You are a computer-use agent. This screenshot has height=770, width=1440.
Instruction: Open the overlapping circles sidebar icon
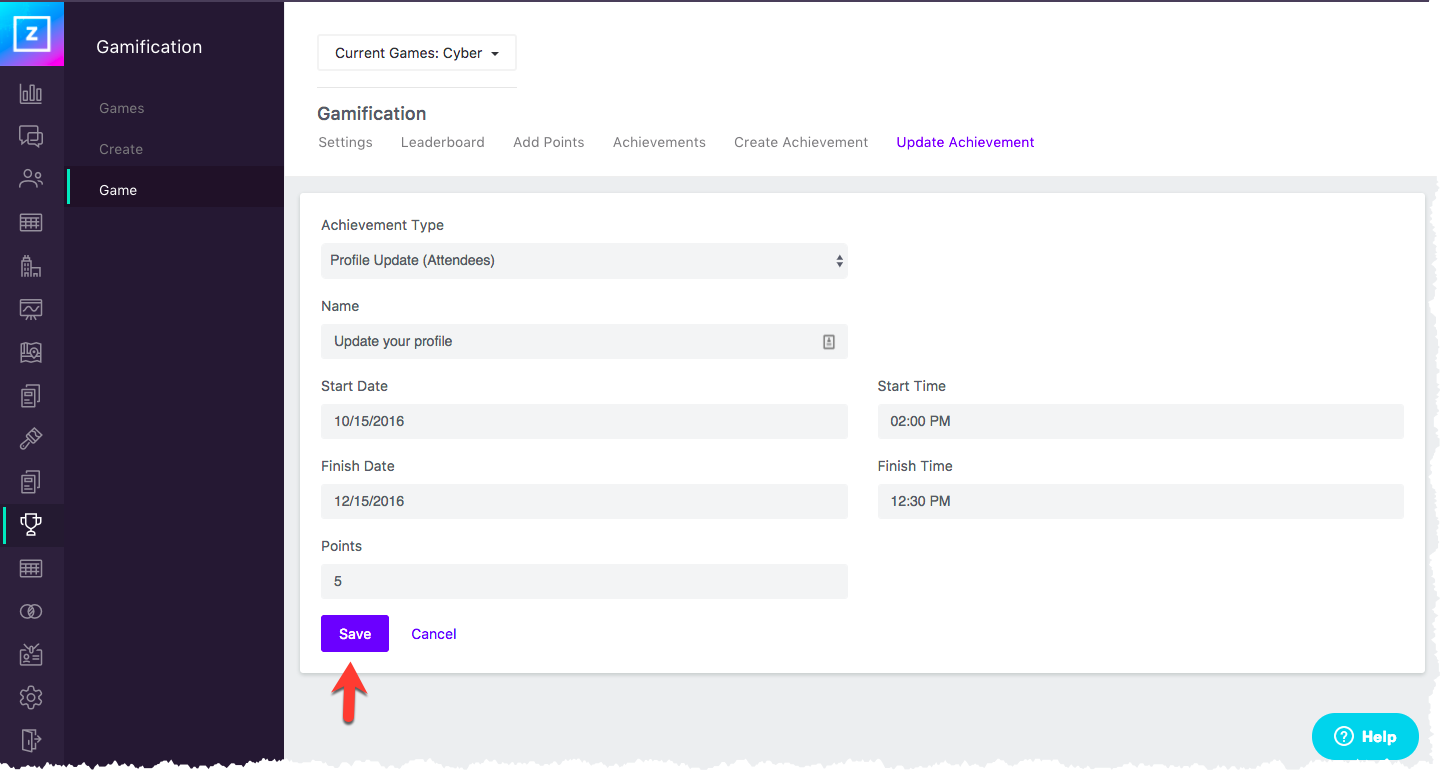pyautogui.click(x=31, y=611)
